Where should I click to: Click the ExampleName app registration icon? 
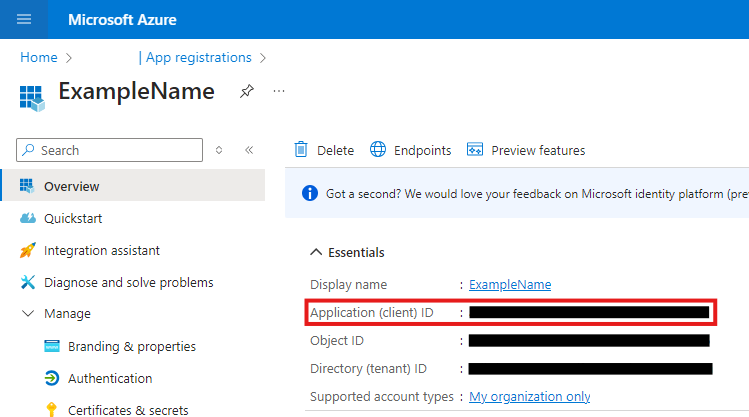point(32,98)
